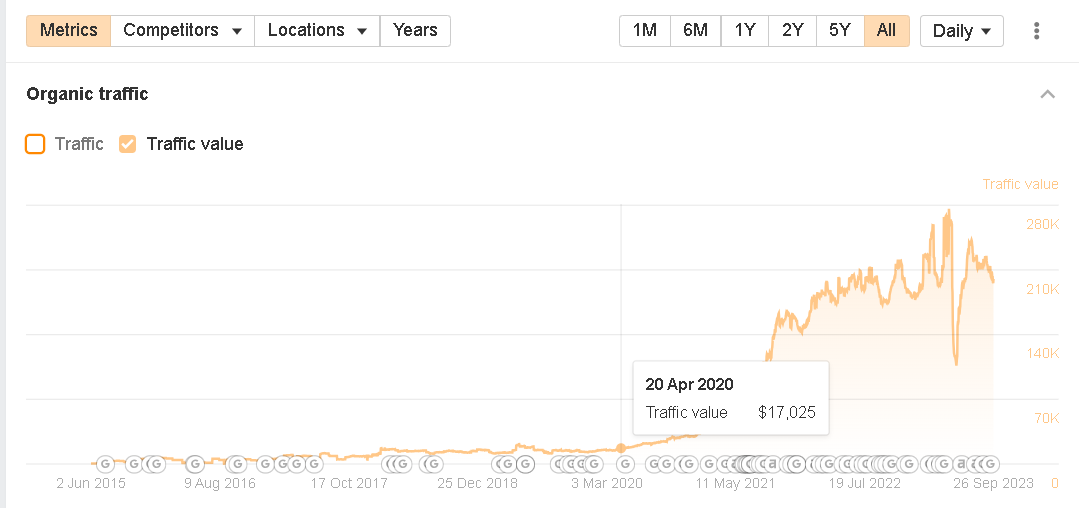Click the leftmost Google update marker on timeline
Viewport: 1080px width, 520px height.
104,464
